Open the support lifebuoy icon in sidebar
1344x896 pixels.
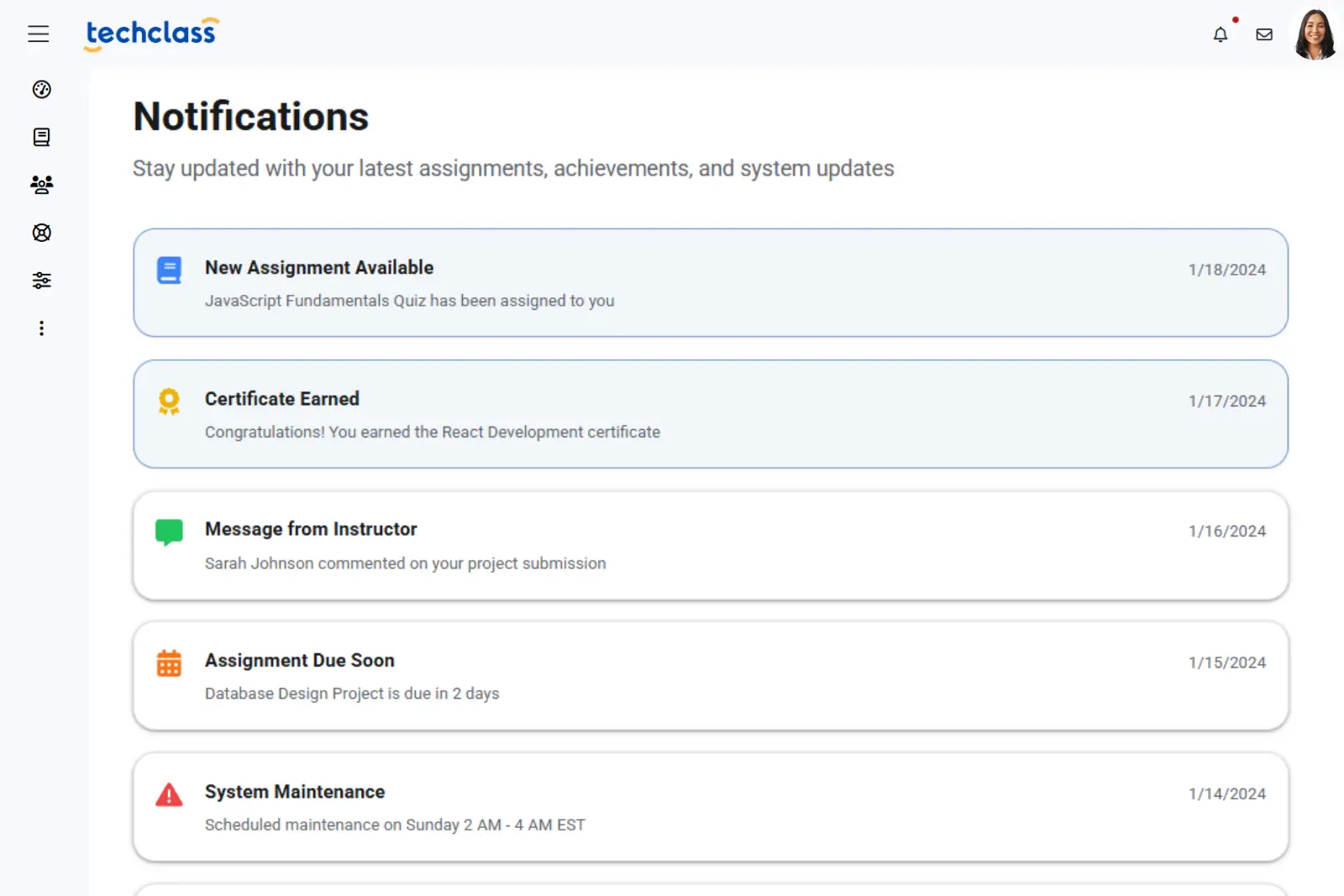(41, 233)
